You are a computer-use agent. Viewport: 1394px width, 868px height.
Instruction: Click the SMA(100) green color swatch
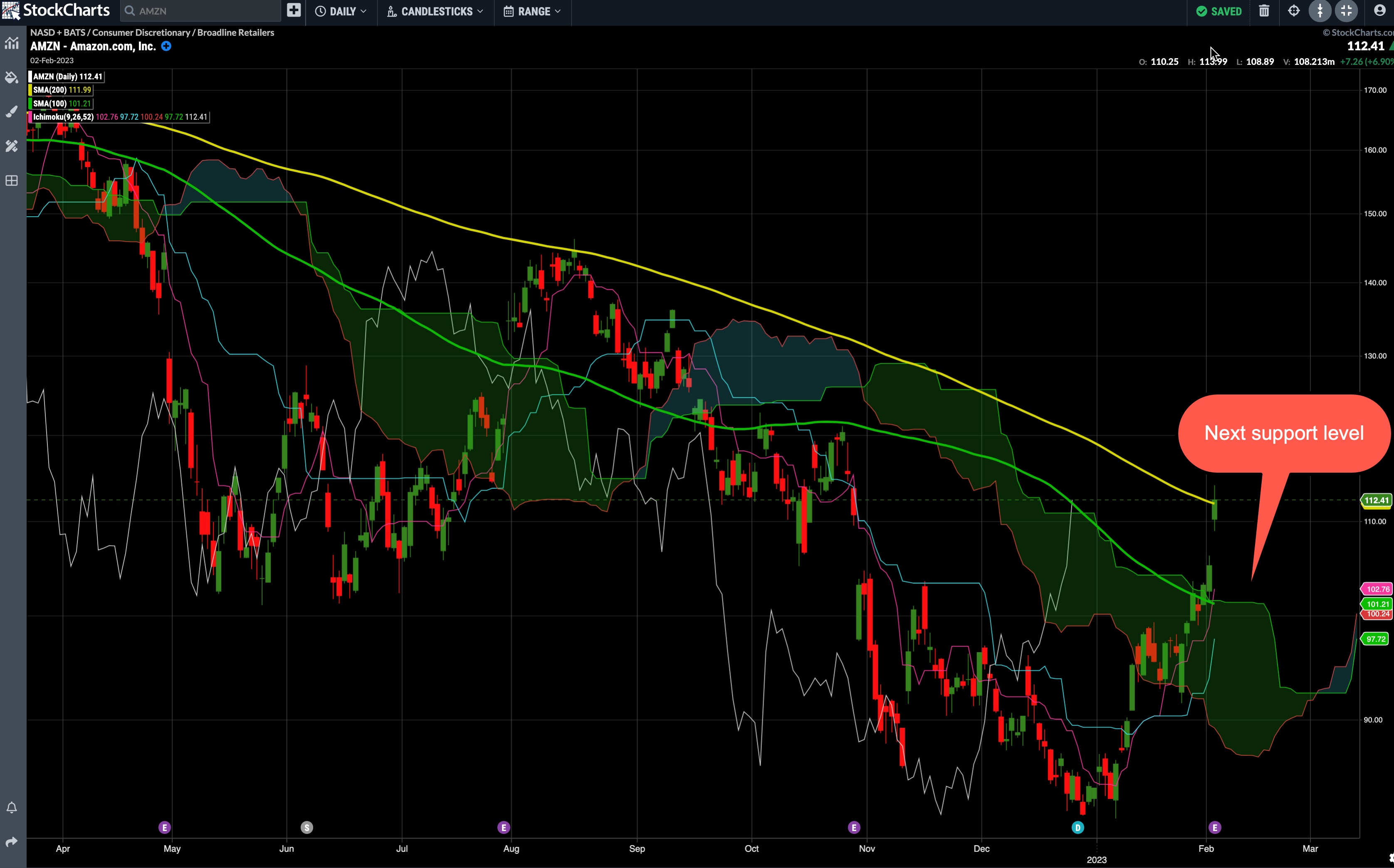pyautogui.click(x=30, y=104)
